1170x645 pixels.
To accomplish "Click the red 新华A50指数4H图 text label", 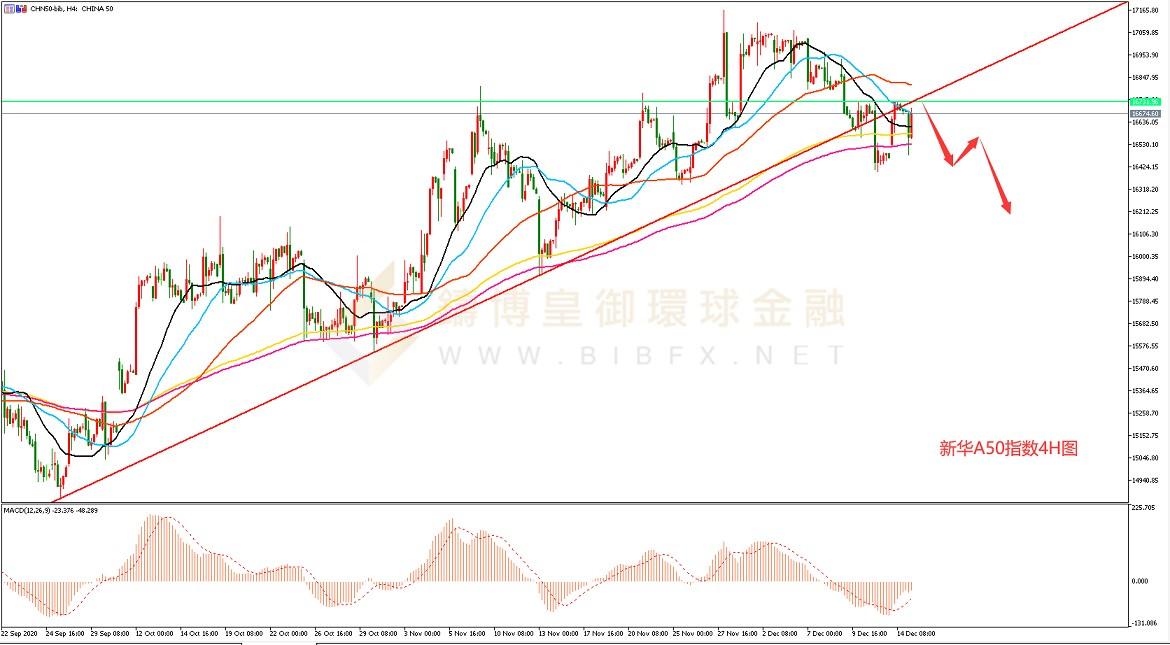I will [1009, 450].
